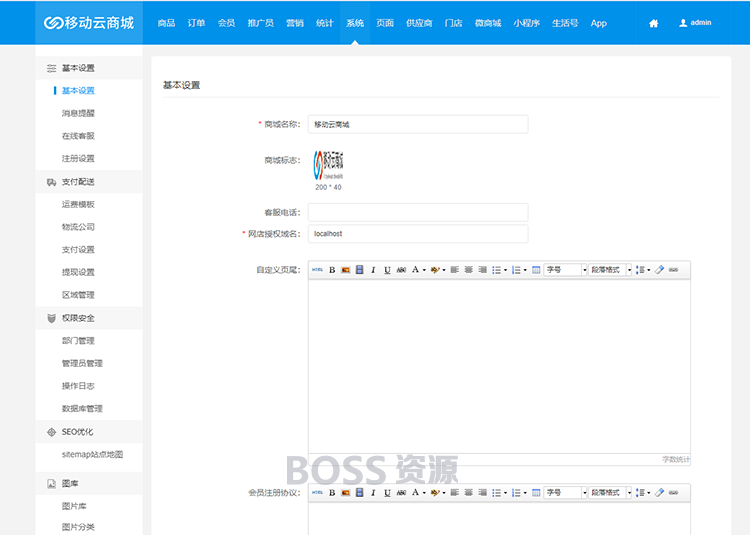Apply underline in 自定义页尾 editor
The height and width of the screenshot is (535, 750).
click(387, 270)
